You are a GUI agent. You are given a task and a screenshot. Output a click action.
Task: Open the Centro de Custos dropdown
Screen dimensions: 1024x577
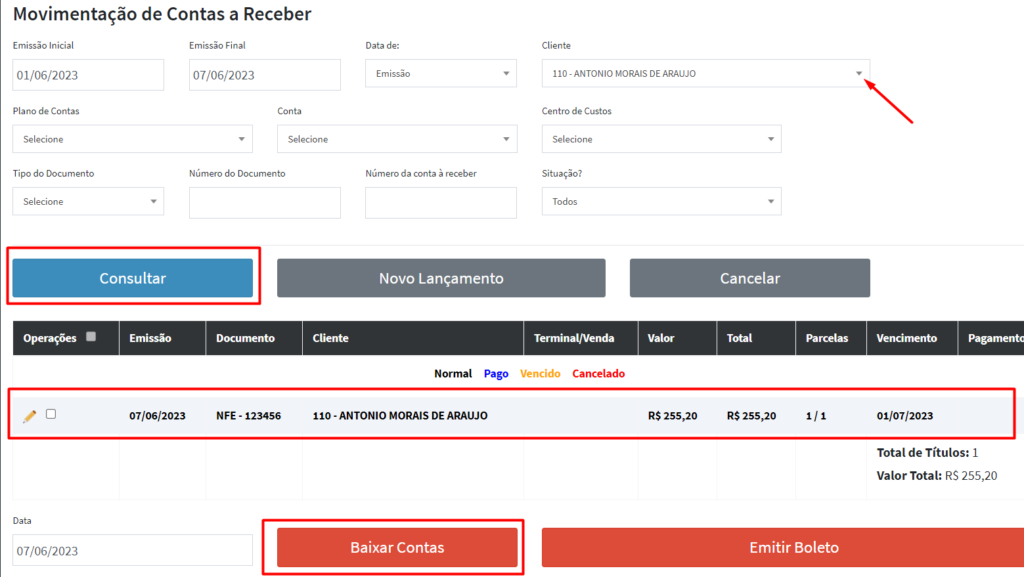661,139
